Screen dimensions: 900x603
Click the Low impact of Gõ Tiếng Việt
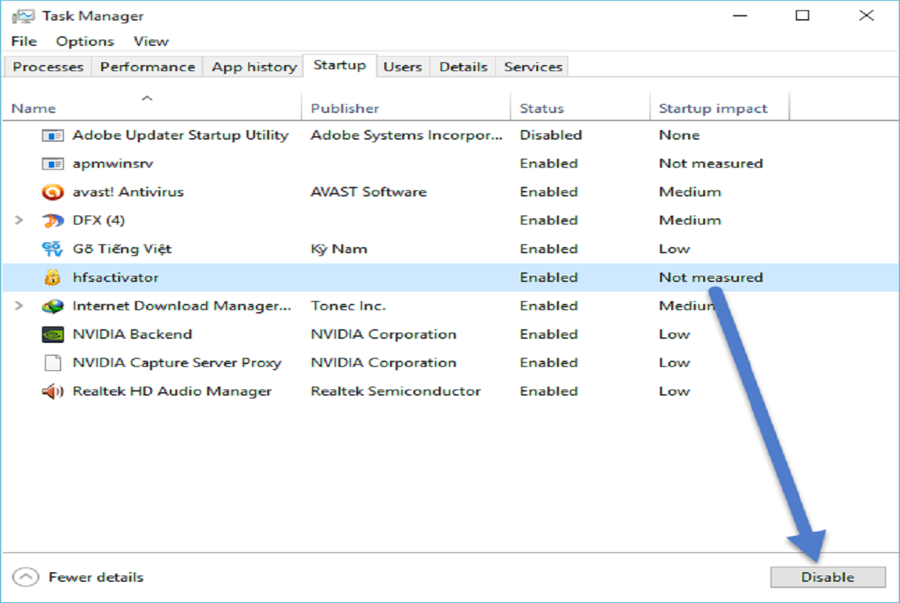point(674,249)
